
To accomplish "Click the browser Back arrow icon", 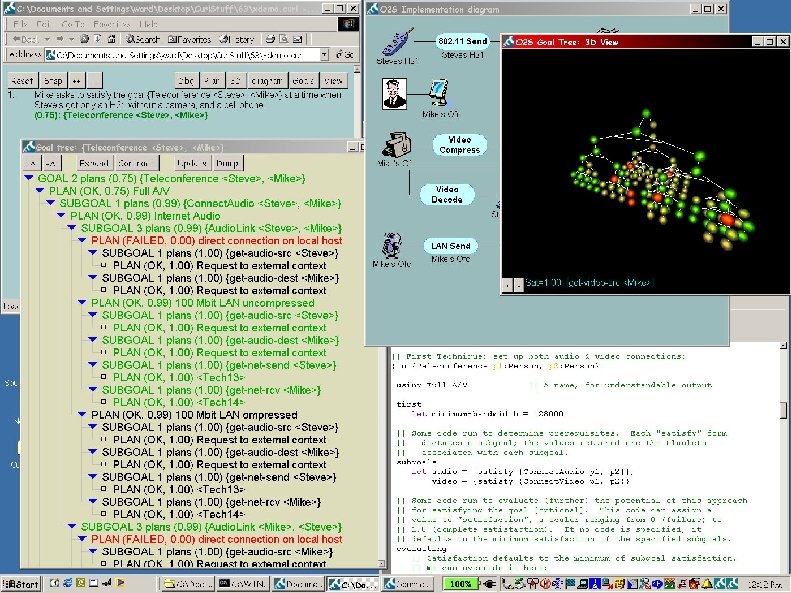I will pos(16,39).
